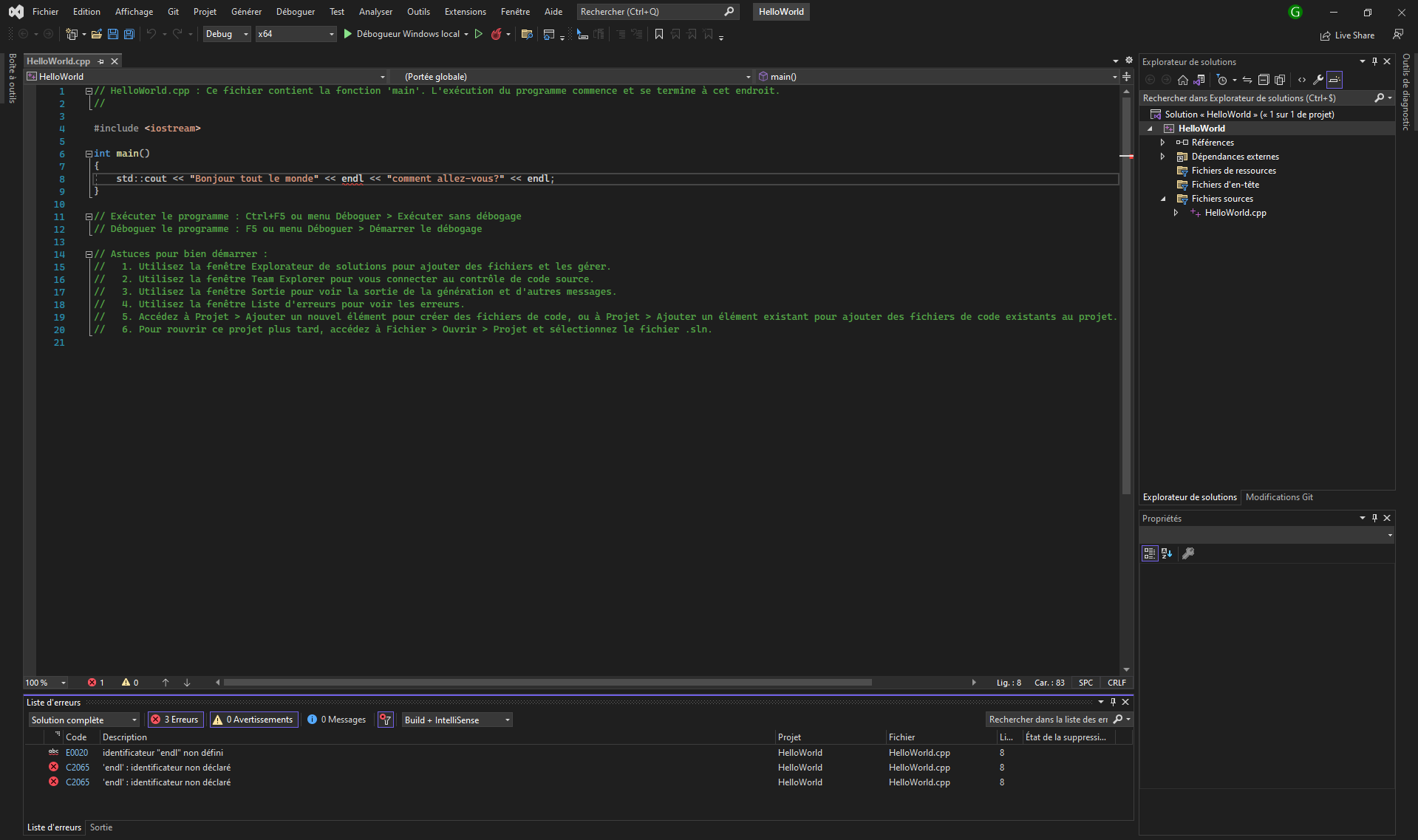Expand the HelloWorld.cpp tree node
Image resolution: width=1418 pixels, height=840 pixels.
[x=1176, y=213]
